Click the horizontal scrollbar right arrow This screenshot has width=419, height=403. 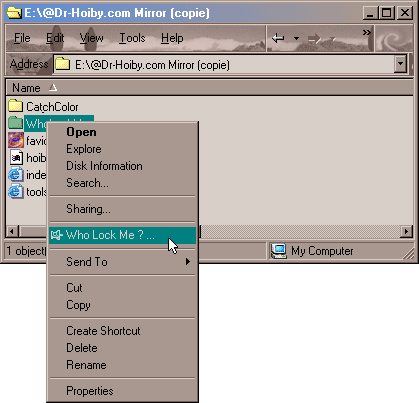(x=406, y=231)
